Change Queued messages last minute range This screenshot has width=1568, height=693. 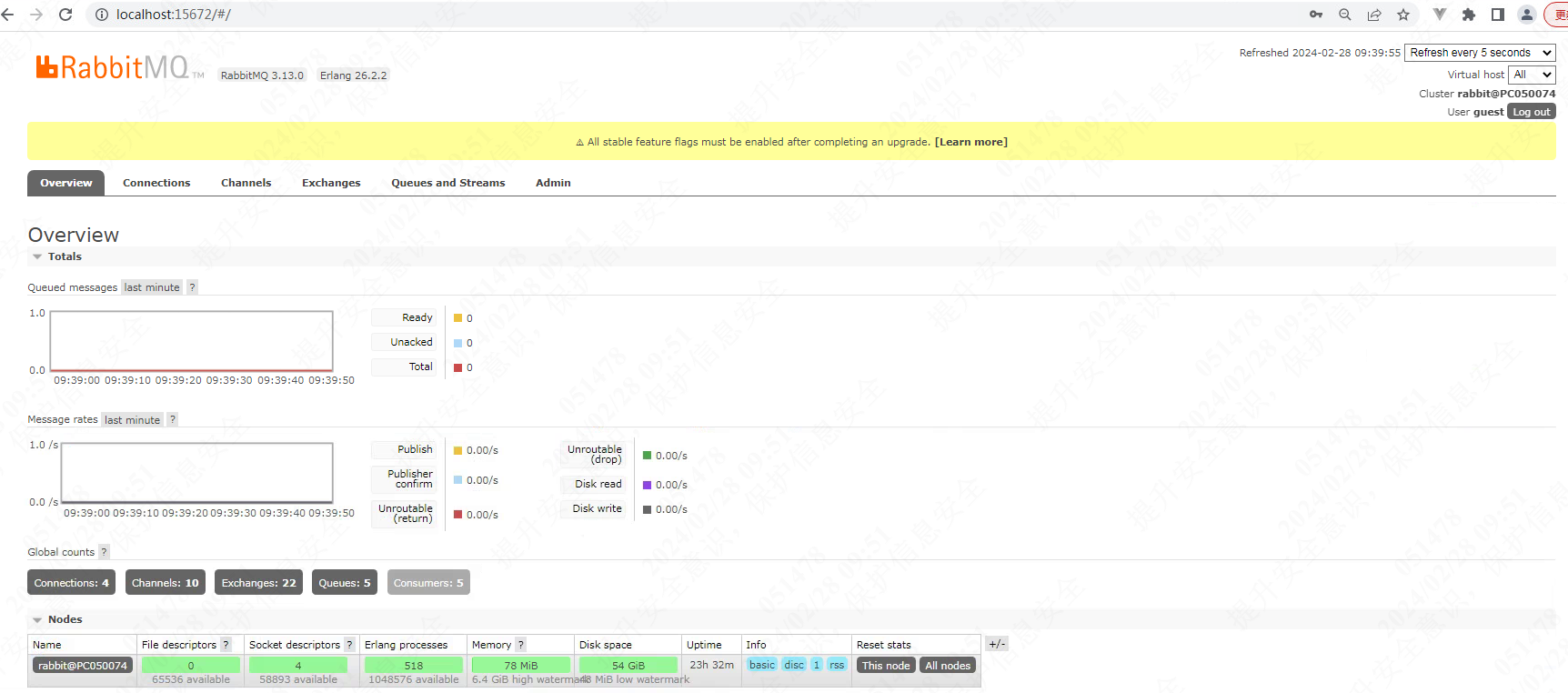152,287
